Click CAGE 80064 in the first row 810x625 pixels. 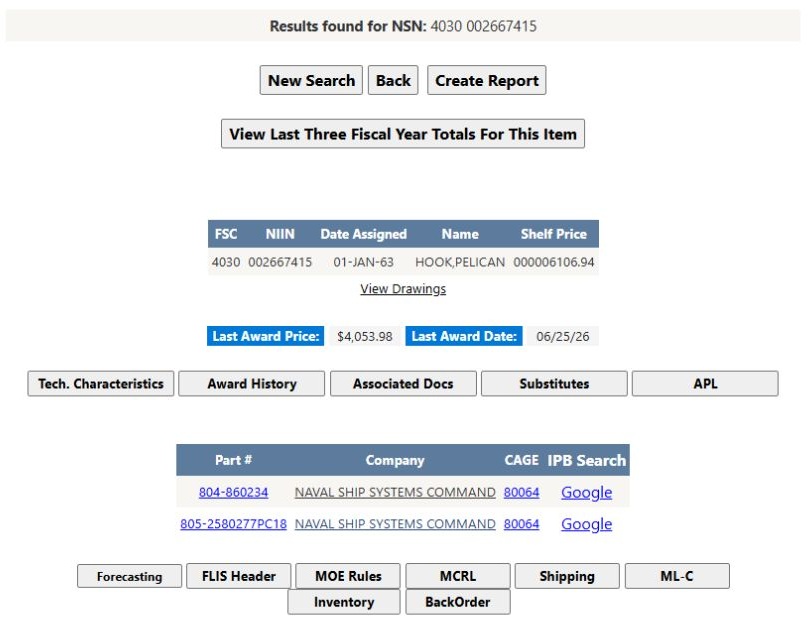521,492
